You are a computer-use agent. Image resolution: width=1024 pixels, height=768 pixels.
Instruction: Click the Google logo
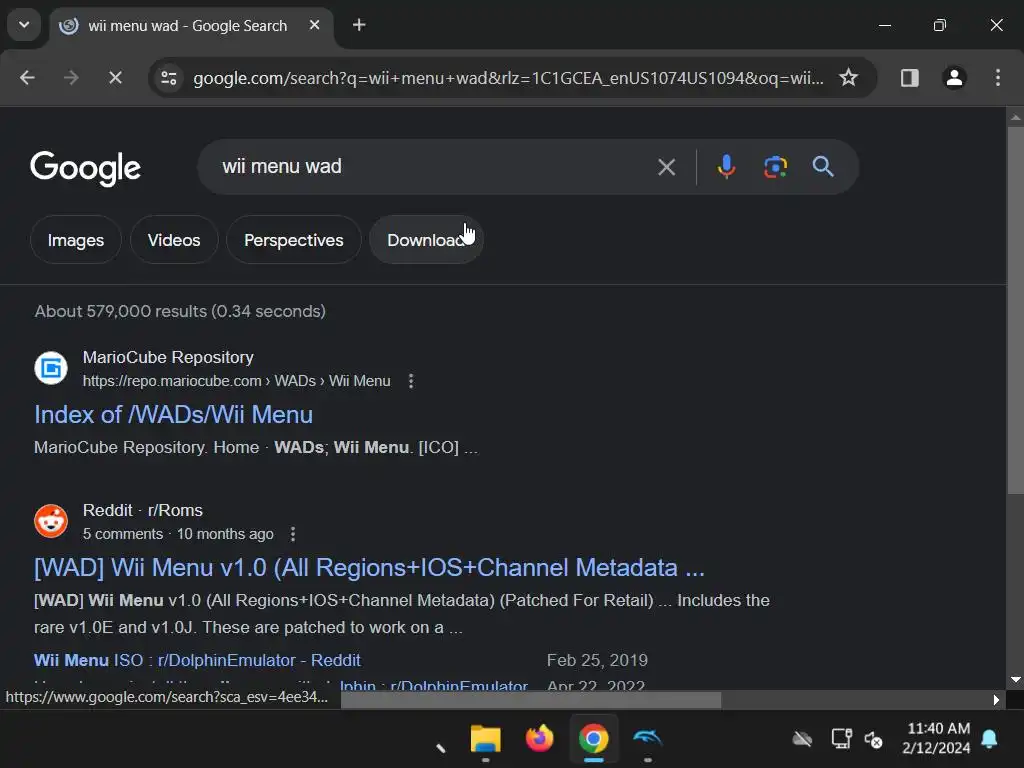point(85,168)
